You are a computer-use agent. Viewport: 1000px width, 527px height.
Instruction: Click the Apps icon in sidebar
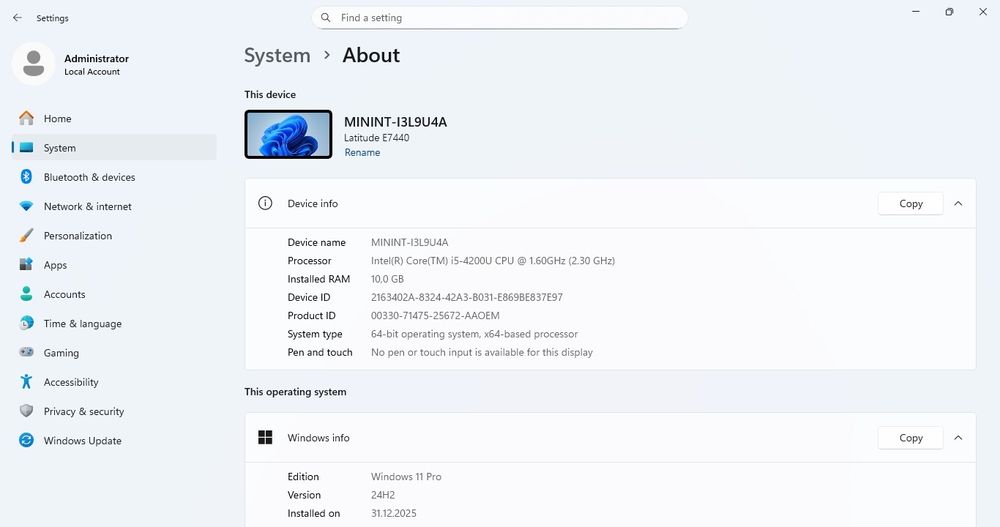pos(26,264)
